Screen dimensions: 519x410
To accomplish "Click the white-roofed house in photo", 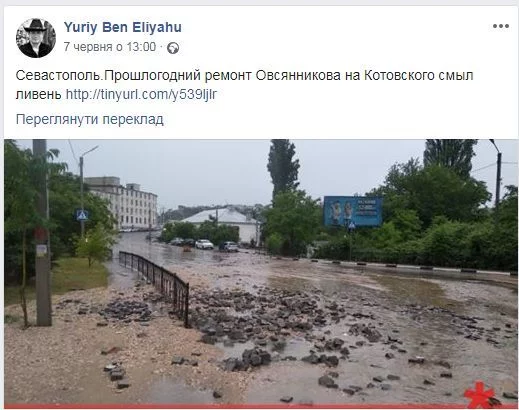I will (x=221, y=224).
